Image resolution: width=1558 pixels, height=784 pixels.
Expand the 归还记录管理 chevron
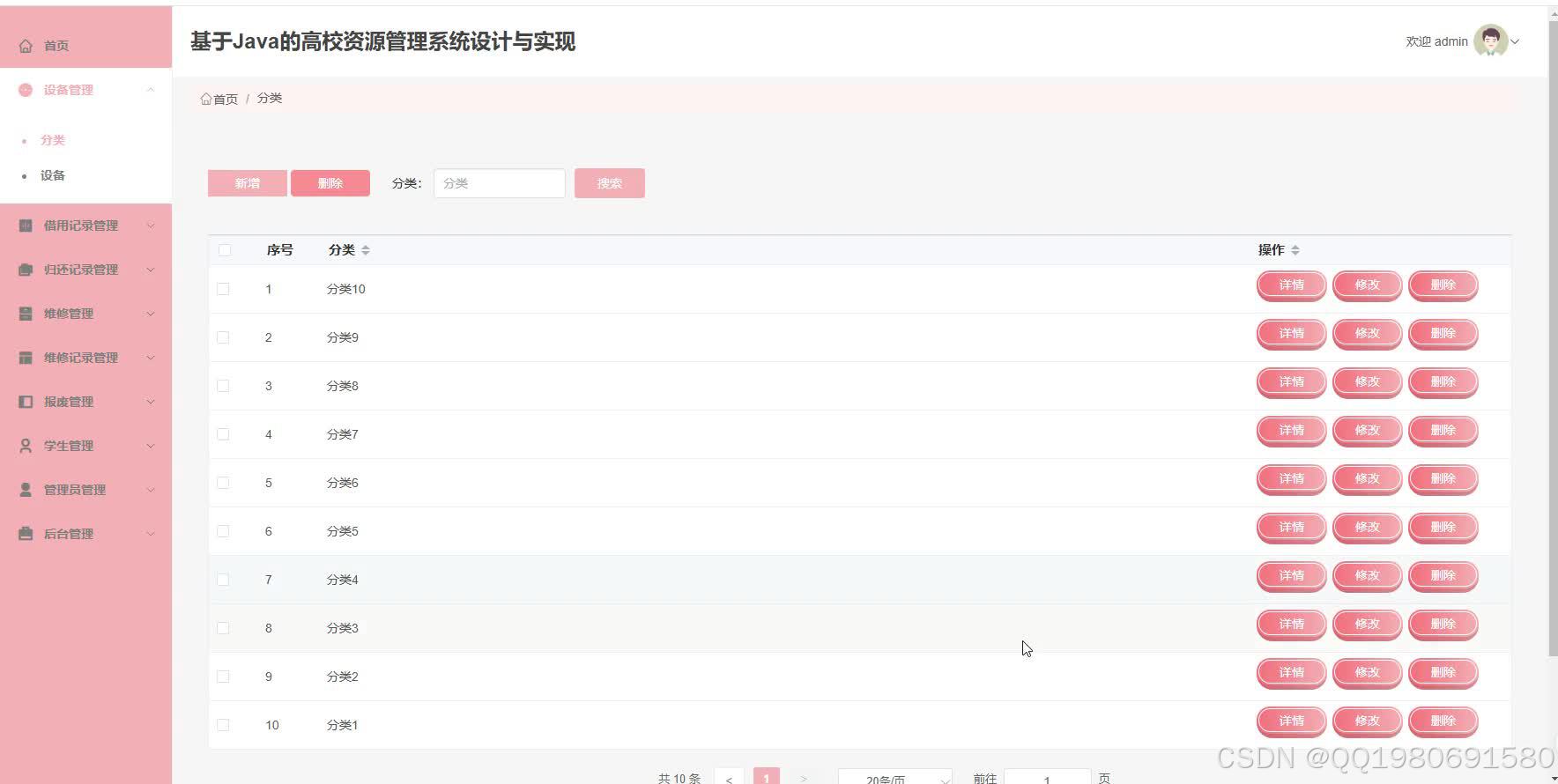coord(151,270)
